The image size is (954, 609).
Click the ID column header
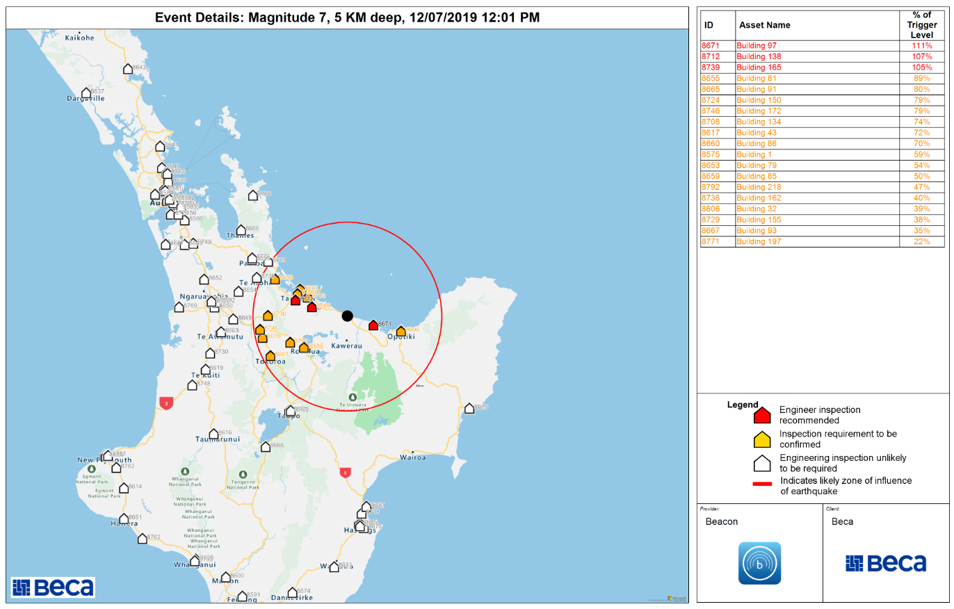click(x=709, y=24)
